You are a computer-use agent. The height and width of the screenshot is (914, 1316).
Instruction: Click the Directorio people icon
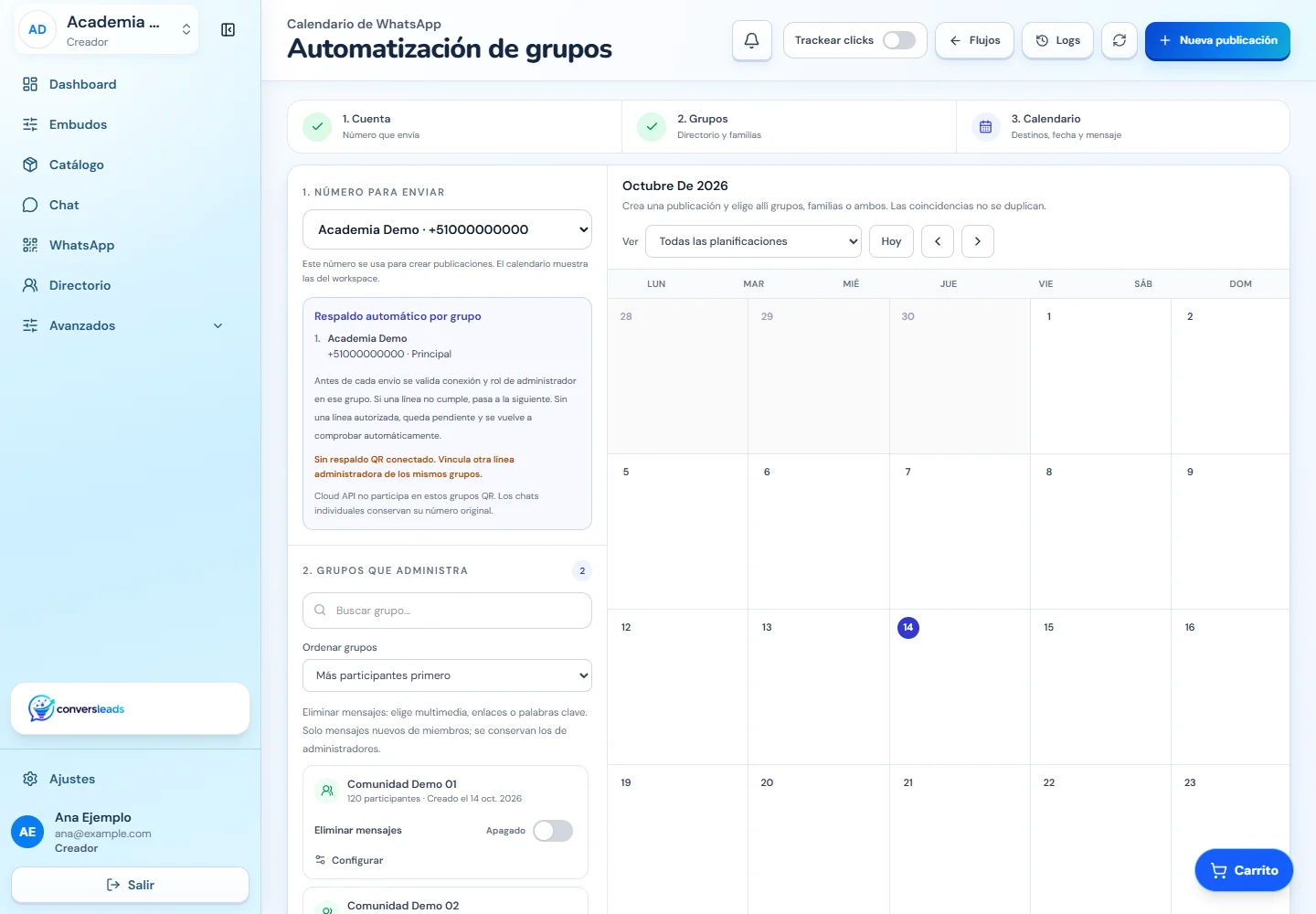pos(30,285)
